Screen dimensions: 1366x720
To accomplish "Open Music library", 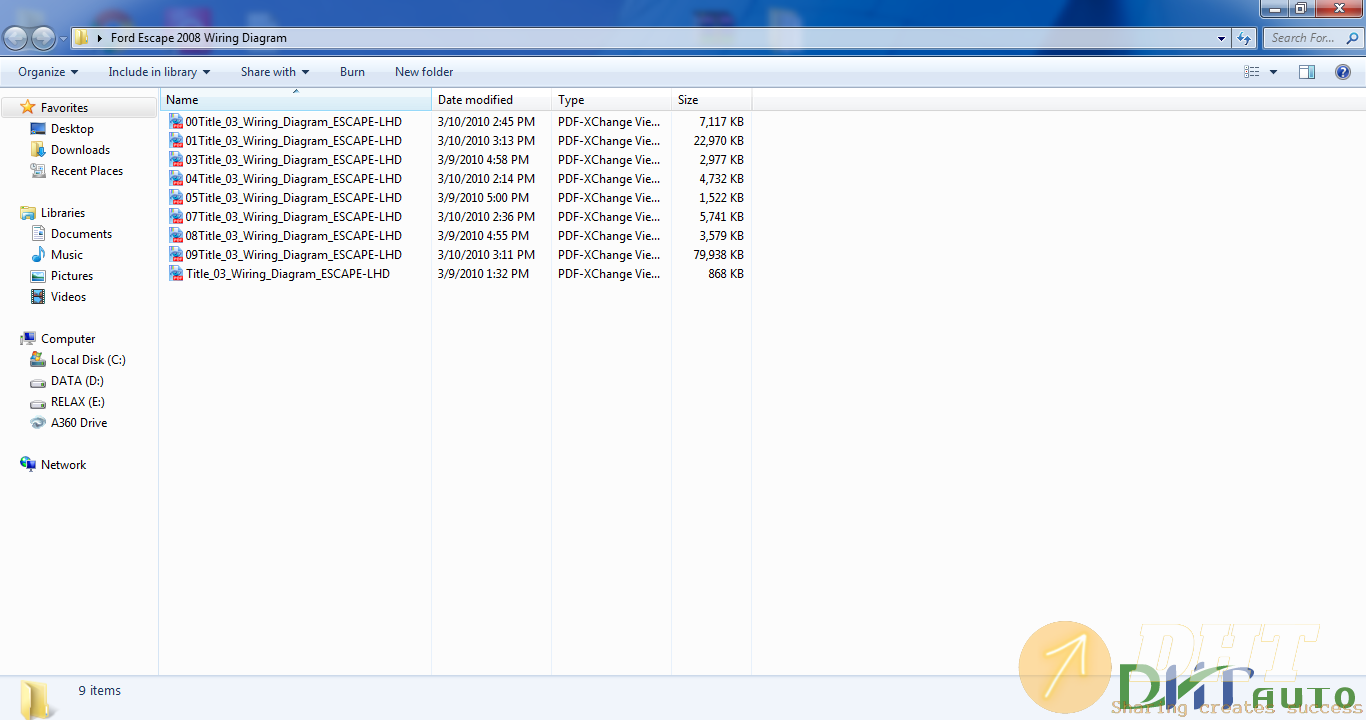I will tap(67, 255).
